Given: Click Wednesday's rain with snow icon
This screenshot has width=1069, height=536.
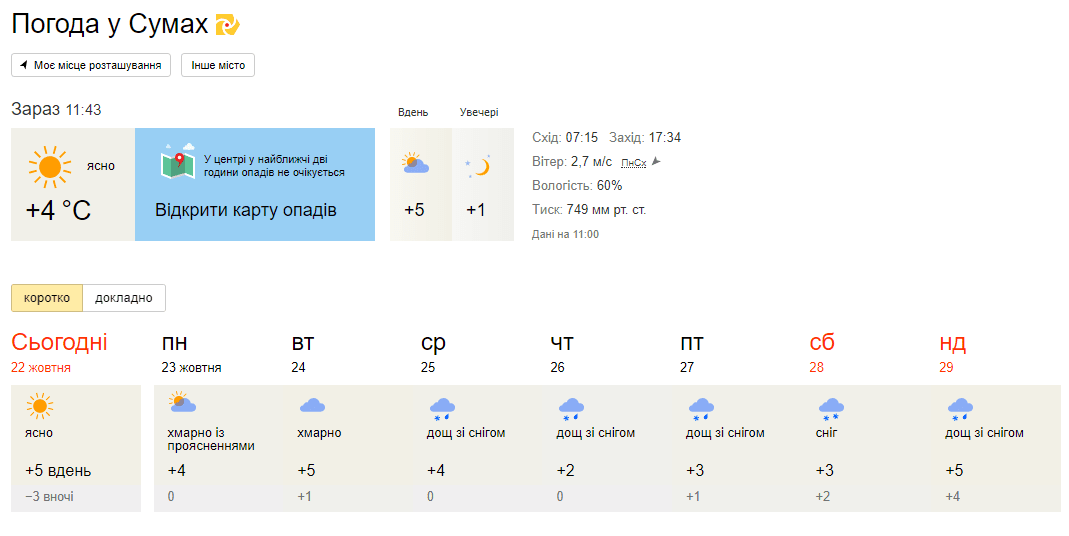Looking at the screenshot, I should click(442, 409).
